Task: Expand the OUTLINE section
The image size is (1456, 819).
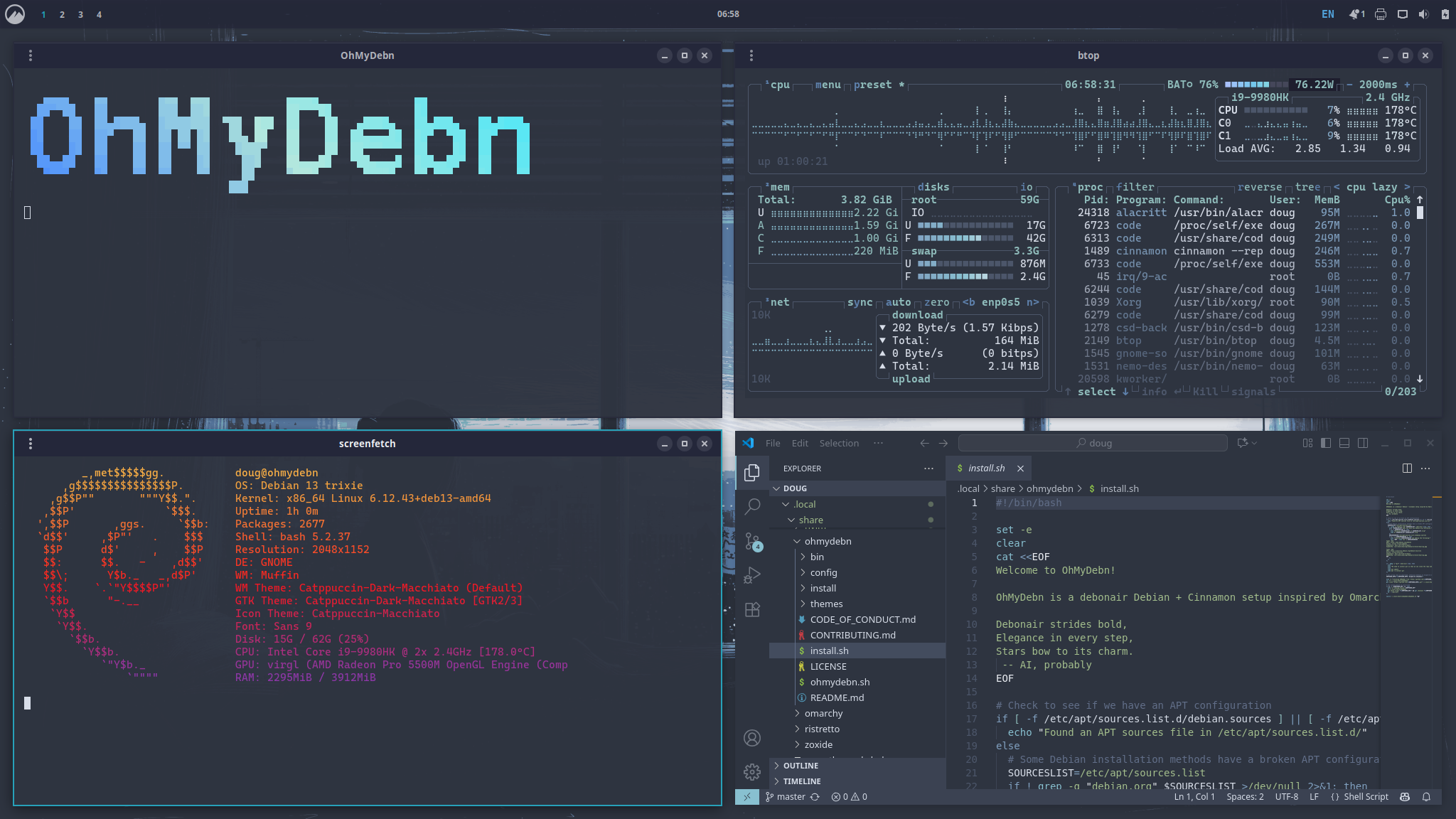Action: point(801,766)
